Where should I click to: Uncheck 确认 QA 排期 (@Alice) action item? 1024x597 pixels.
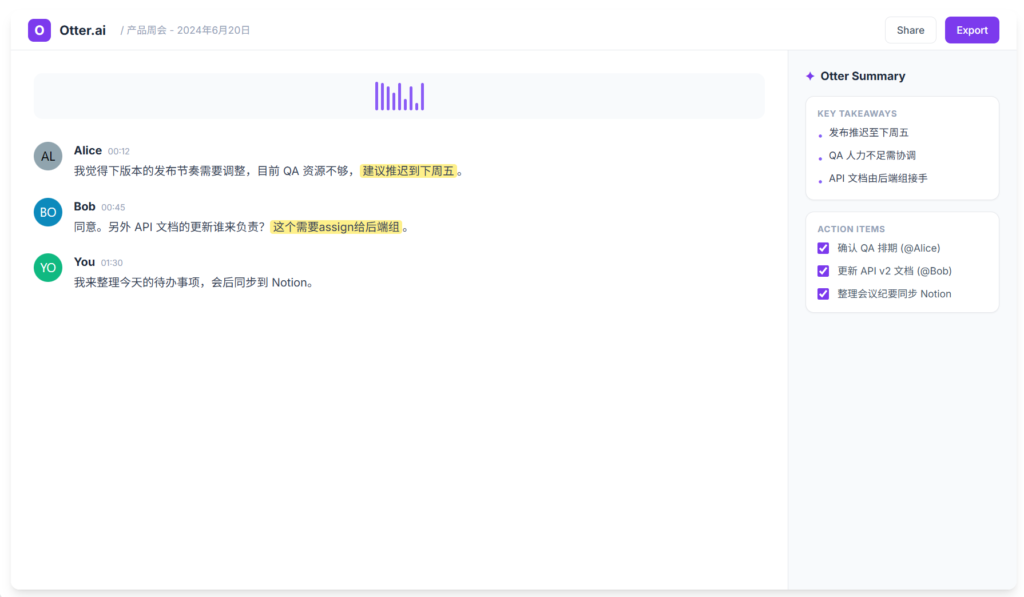(823, 248)
